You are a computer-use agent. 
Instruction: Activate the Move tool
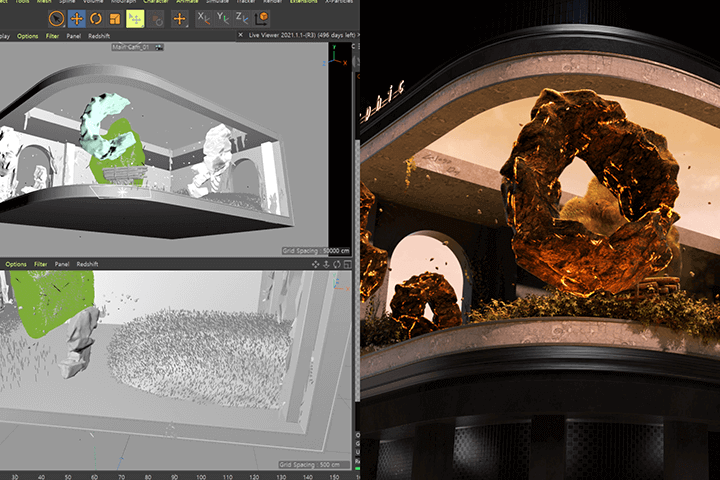[76, 18]
